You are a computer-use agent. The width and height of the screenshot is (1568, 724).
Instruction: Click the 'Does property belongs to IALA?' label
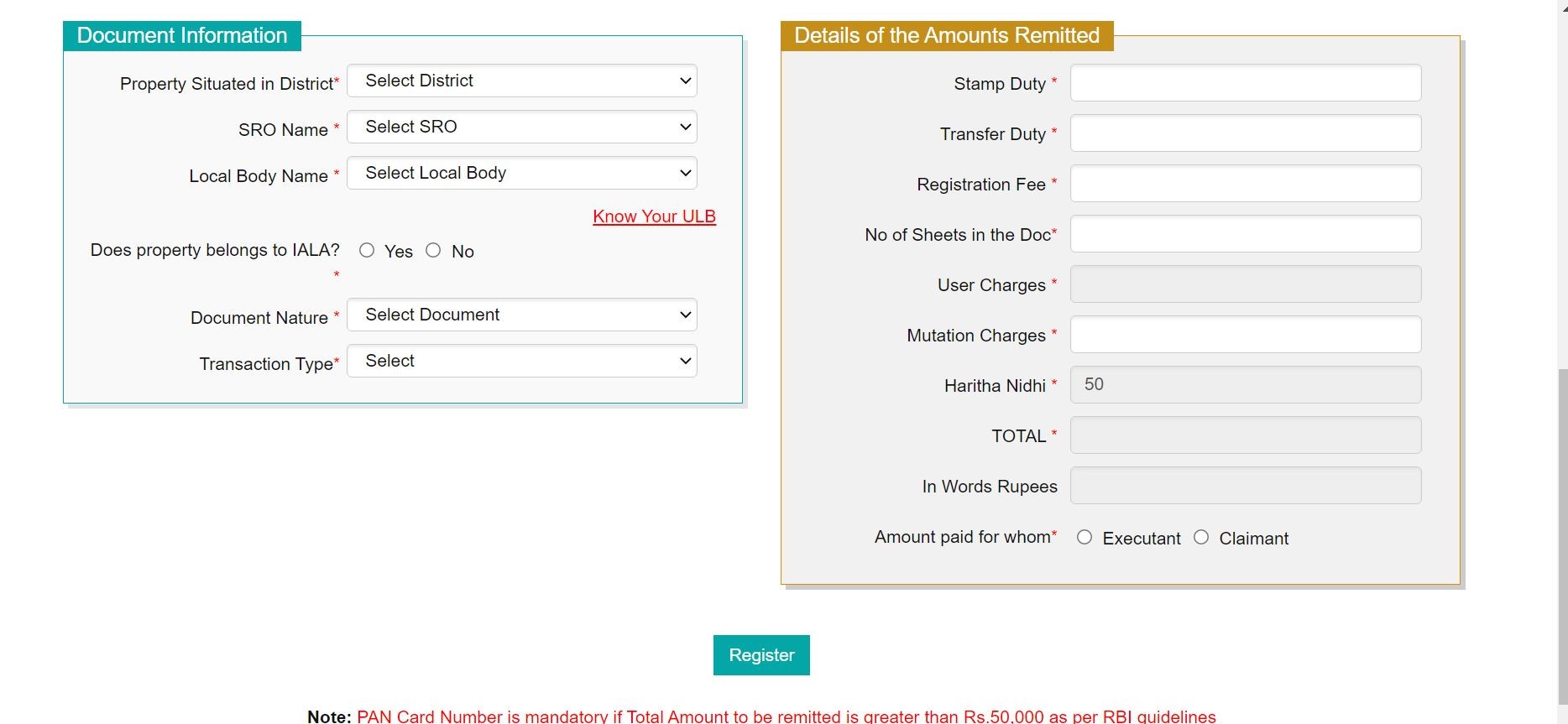click(215, 250)
